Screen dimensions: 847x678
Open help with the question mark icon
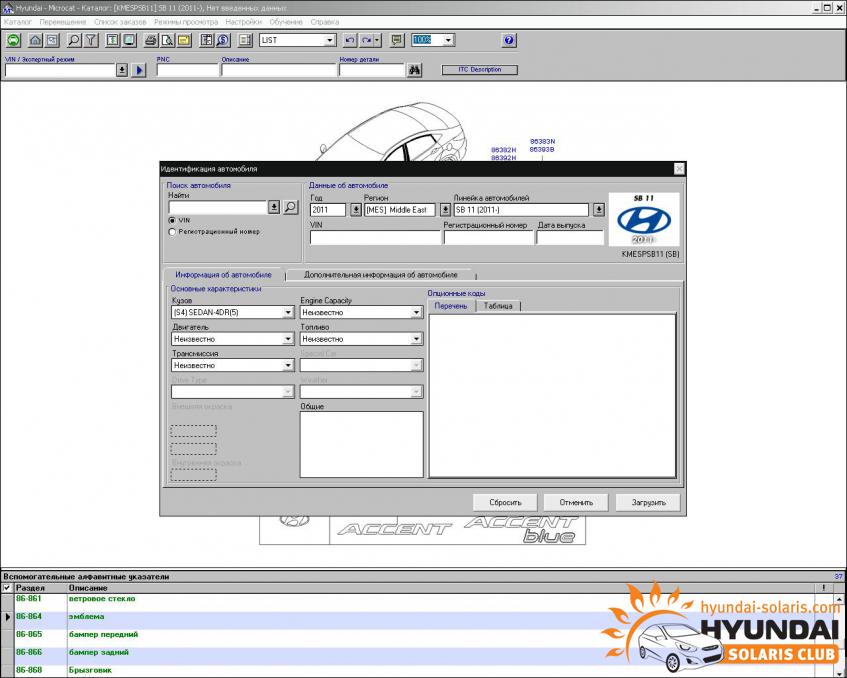click(x=509, y=40)
